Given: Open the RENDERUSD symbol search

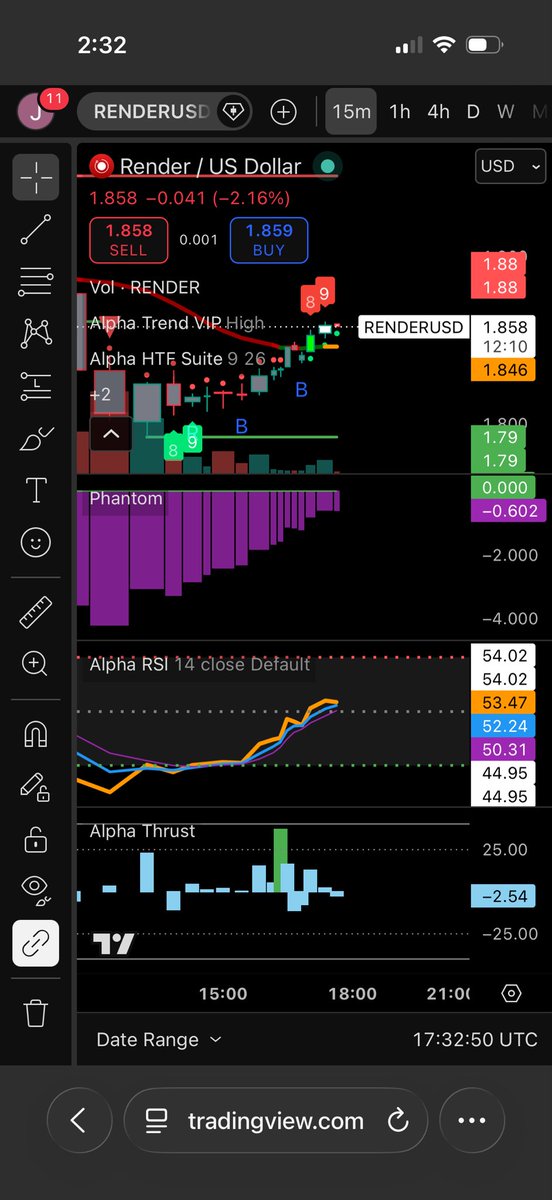Looking at the screenshot, I should coord(151,112).
